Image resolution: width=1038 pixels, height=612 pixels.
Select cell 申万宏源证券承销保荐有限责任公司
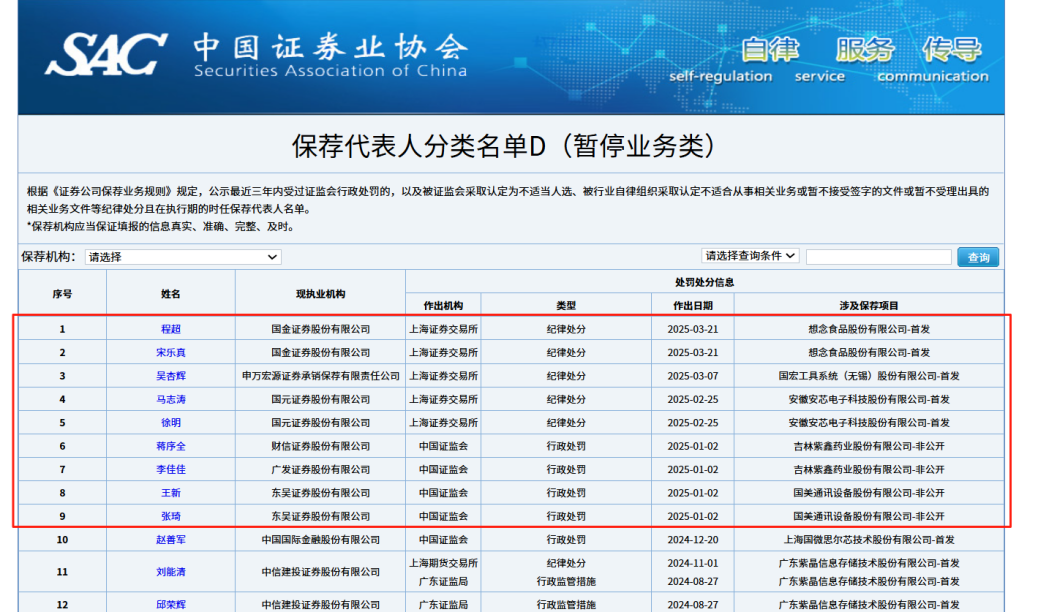[320, 376]
